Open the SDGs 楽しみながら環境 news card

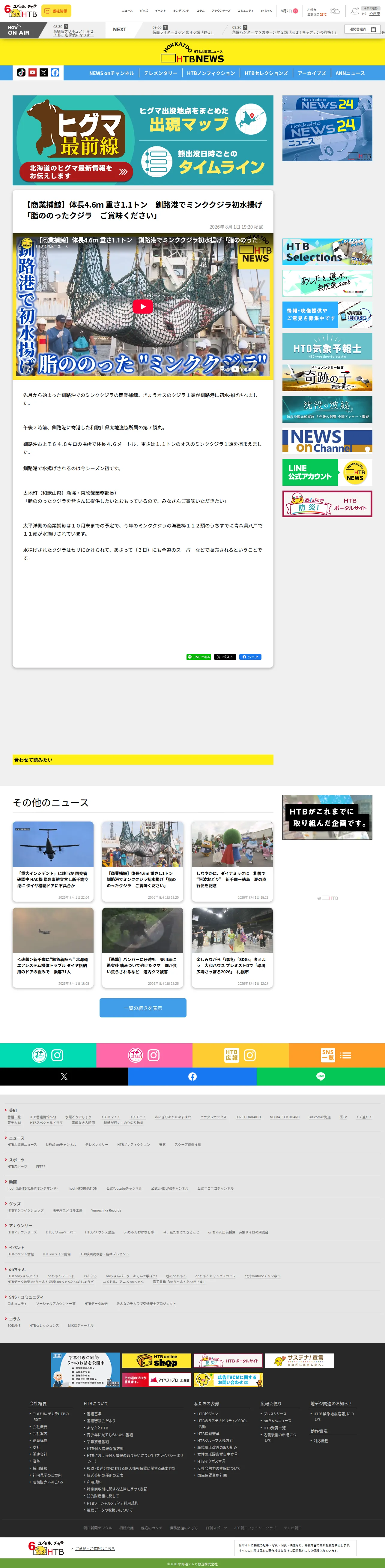click(x=232, y=948)
